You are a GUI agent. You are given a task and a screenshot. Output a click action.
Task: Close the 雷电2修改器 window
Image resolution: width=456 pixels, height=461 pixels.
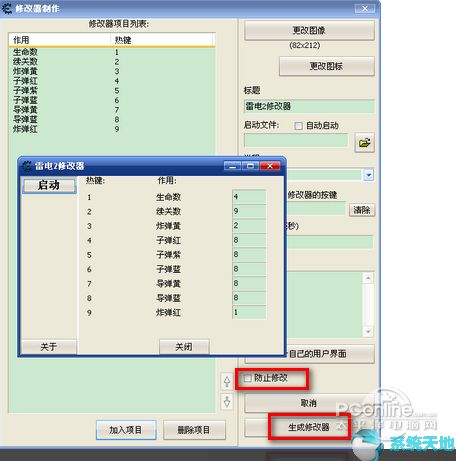click(270, 166)
